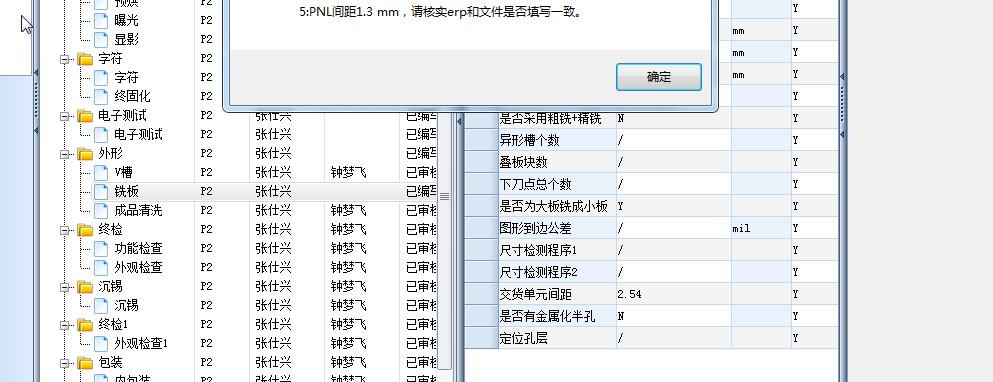Click 张仕兴 in the 包装 row

pos(273,362)
